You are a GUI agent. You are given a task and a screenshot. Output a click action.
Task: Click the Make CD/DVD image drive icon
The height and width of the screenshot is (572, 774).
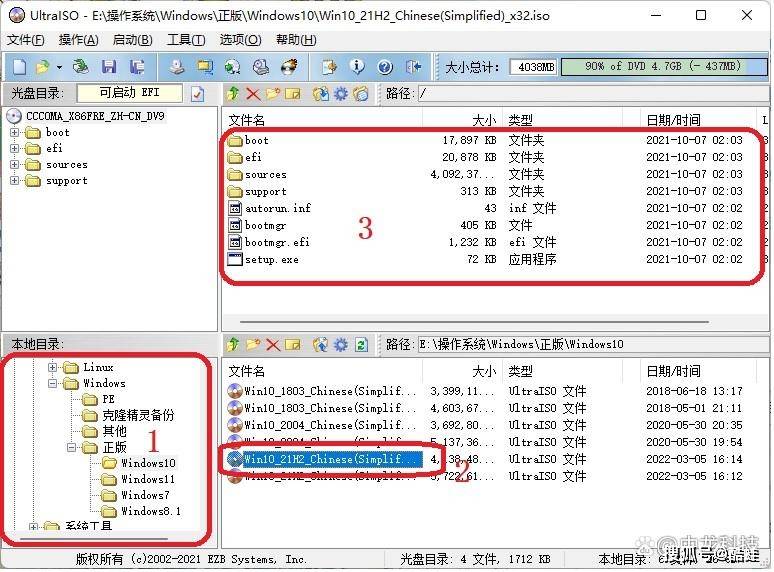176,67
